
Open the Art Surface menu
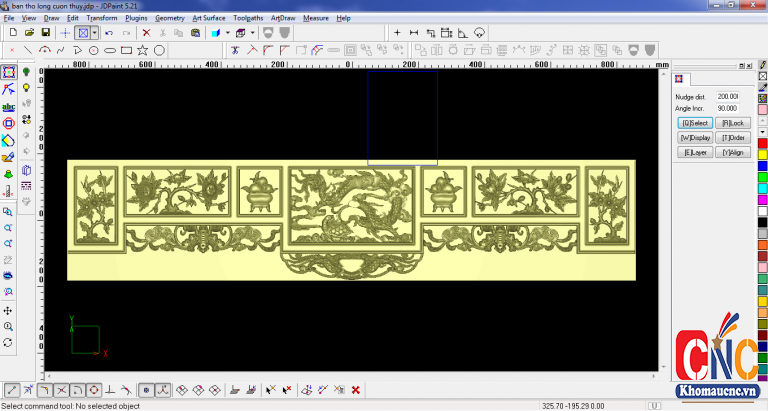point(208,18)
